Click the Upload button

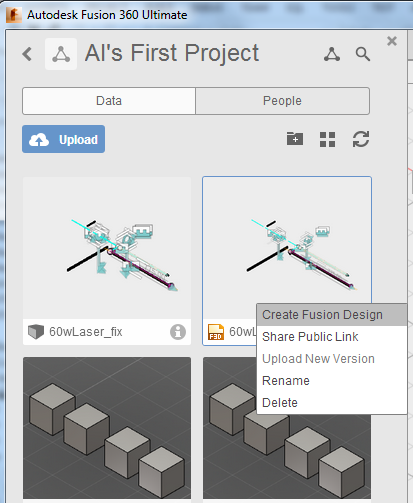click(64, 139)
